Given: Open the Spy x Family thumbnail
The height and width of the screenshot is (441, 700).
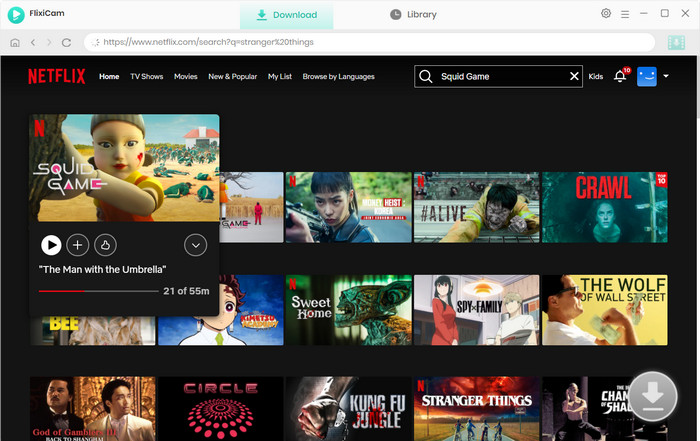Looking at the screenshot, I should click(476, 310).
